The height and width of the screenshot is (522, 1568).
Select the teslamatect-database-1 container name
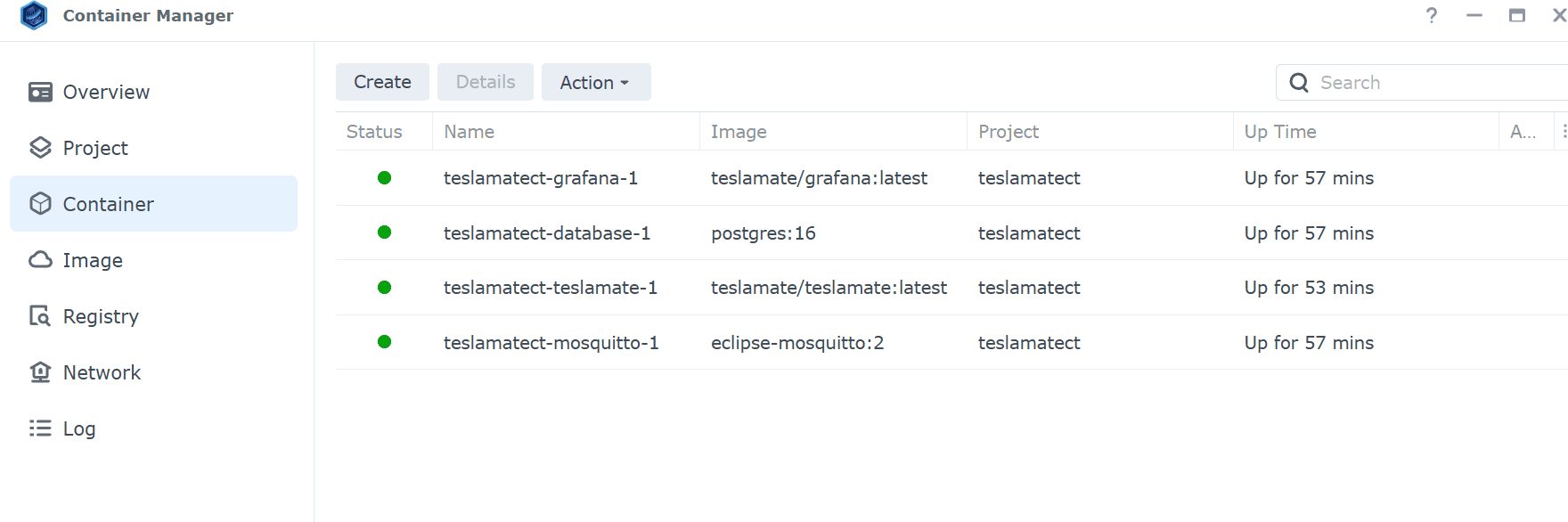point(547,233)
